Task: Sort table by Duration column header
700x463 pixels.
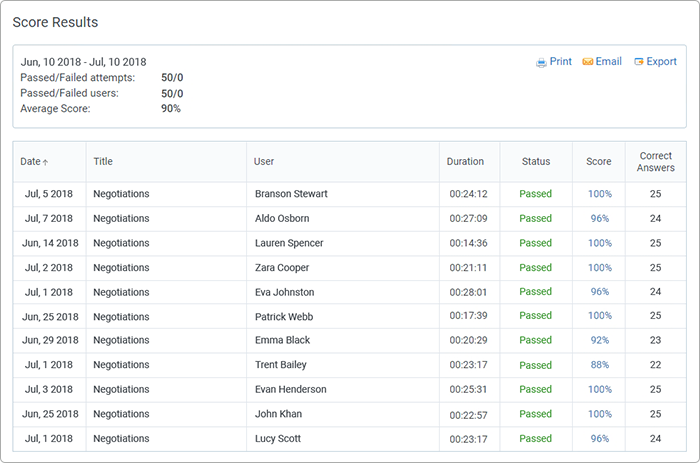Action: [x=465, y=161]
